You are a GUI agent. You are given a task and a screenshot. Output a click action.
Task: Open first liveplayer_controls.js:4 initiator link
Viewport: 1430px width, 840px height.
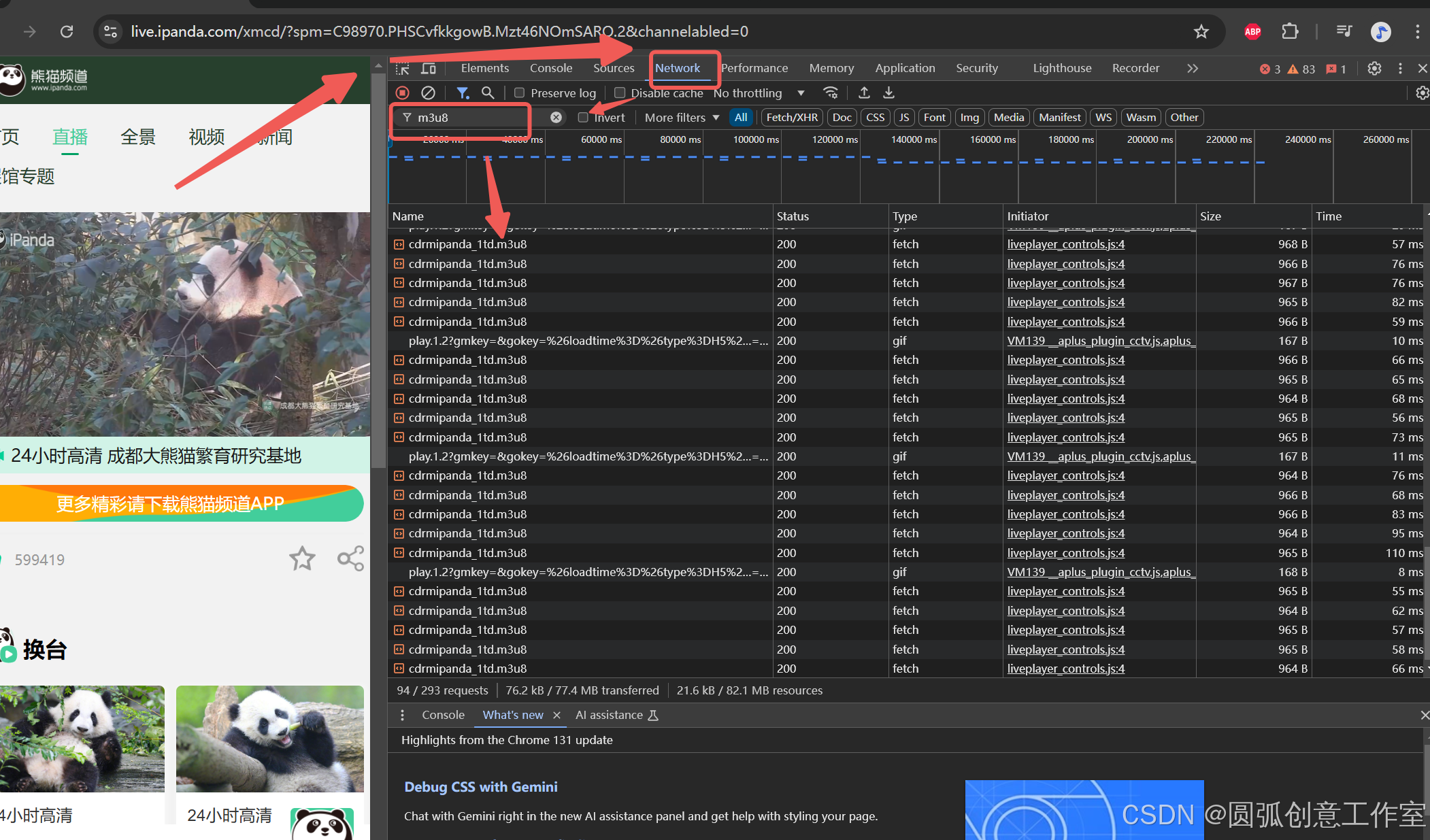click(x=1065, y=244)
